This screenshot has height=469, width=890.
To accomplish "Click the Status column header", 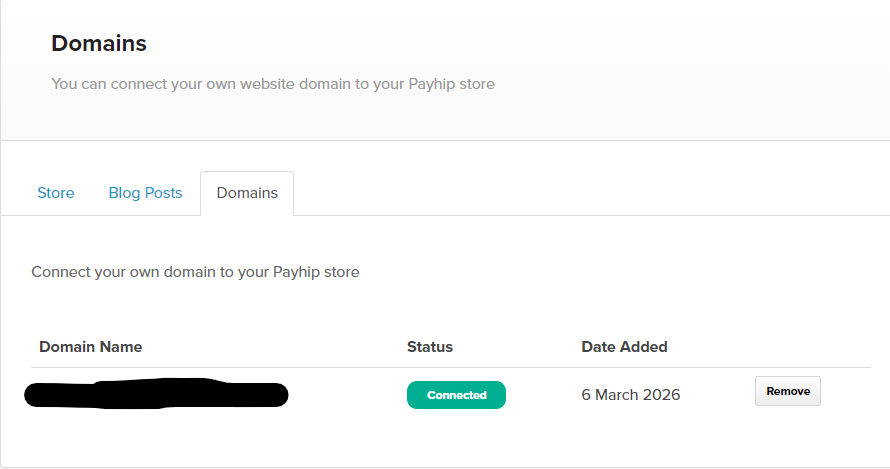I will pyautogui.click(x=430, y=347).
